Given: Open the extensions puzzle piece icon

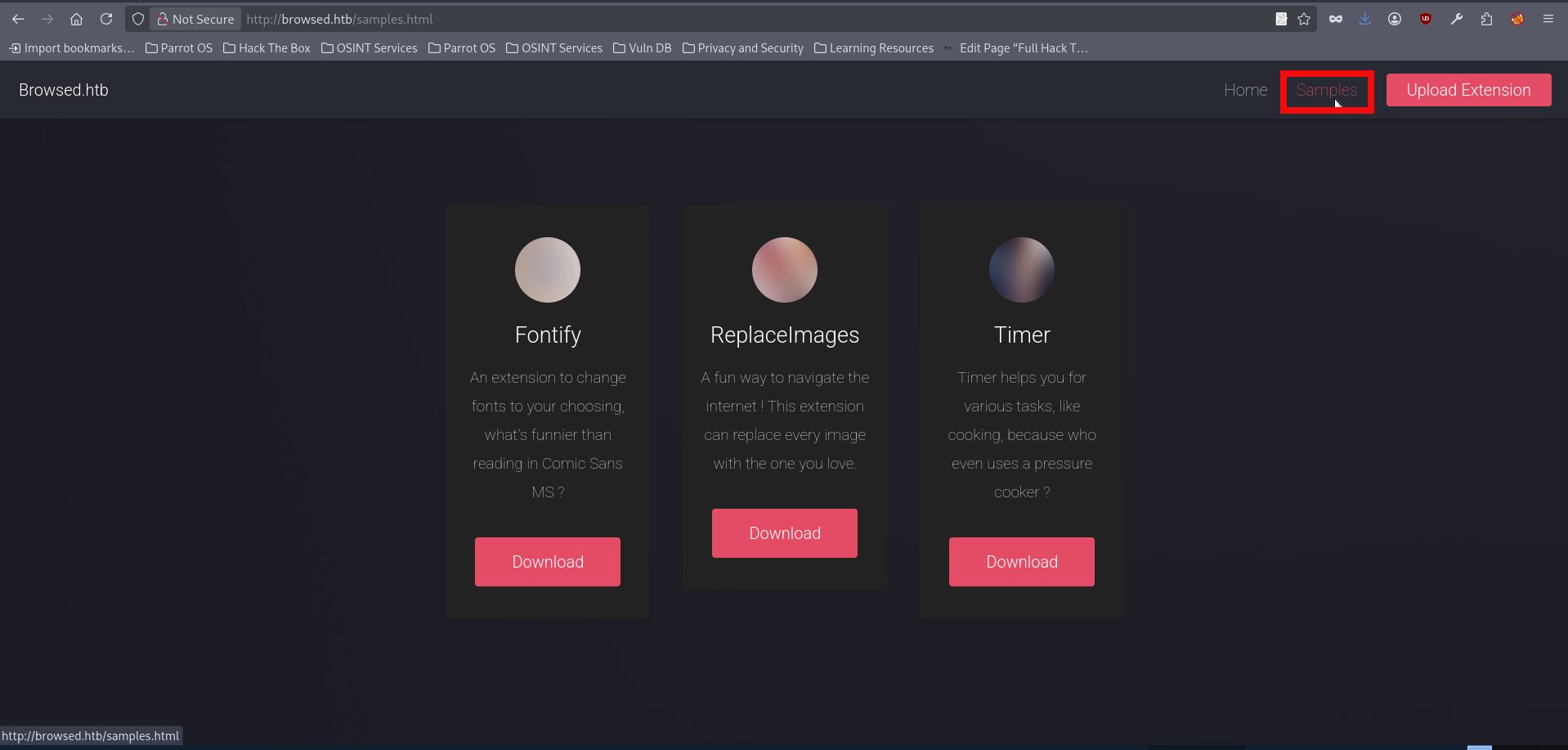Looking at the screenshot, I should (x=1486, y=19).
